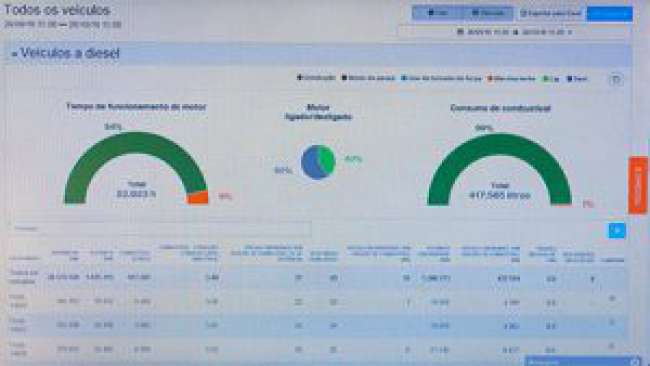Click the orange segment of the engine time gauge
The width and height of the screenshot is (650, 366).
point(197,198)
